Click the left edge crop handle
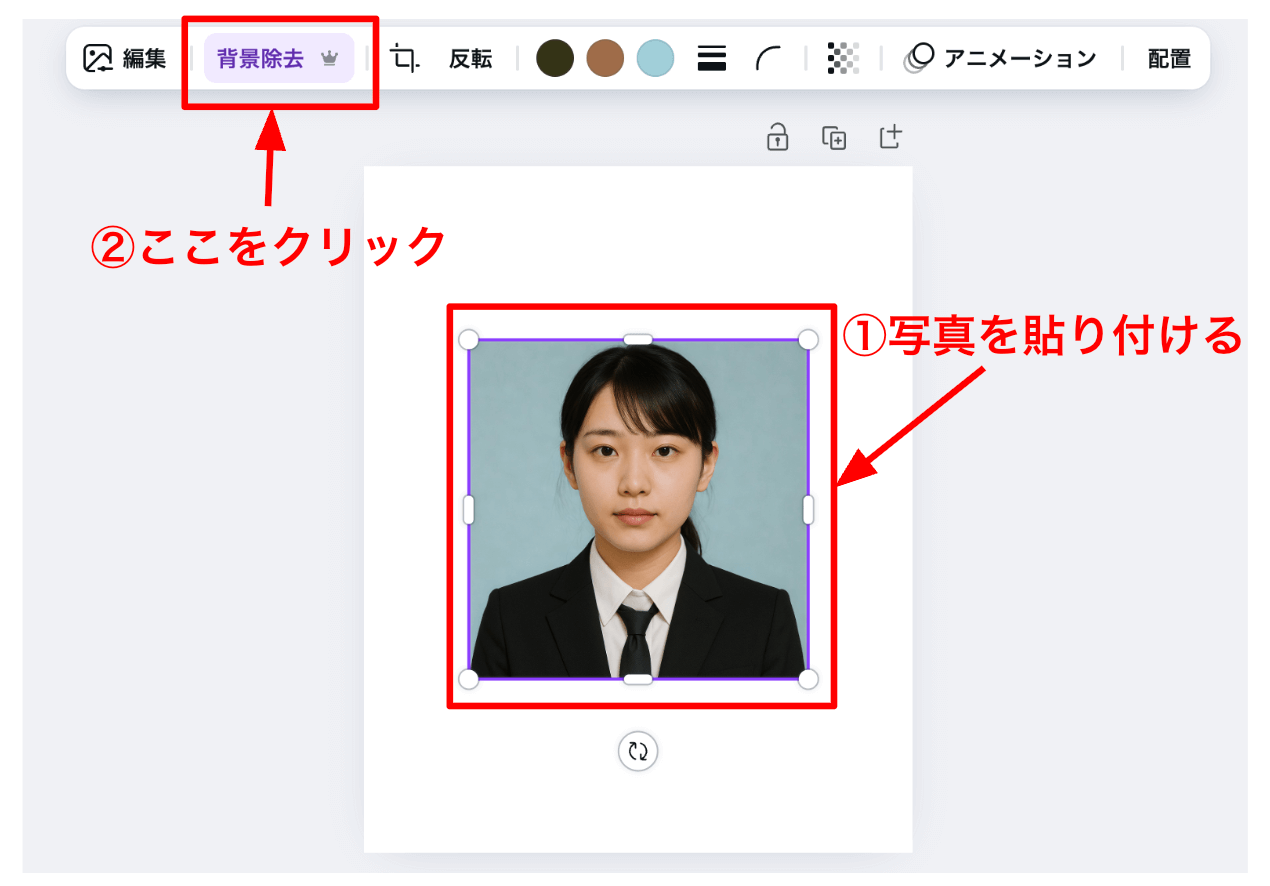1270x886 pixels. click(469, 509)
